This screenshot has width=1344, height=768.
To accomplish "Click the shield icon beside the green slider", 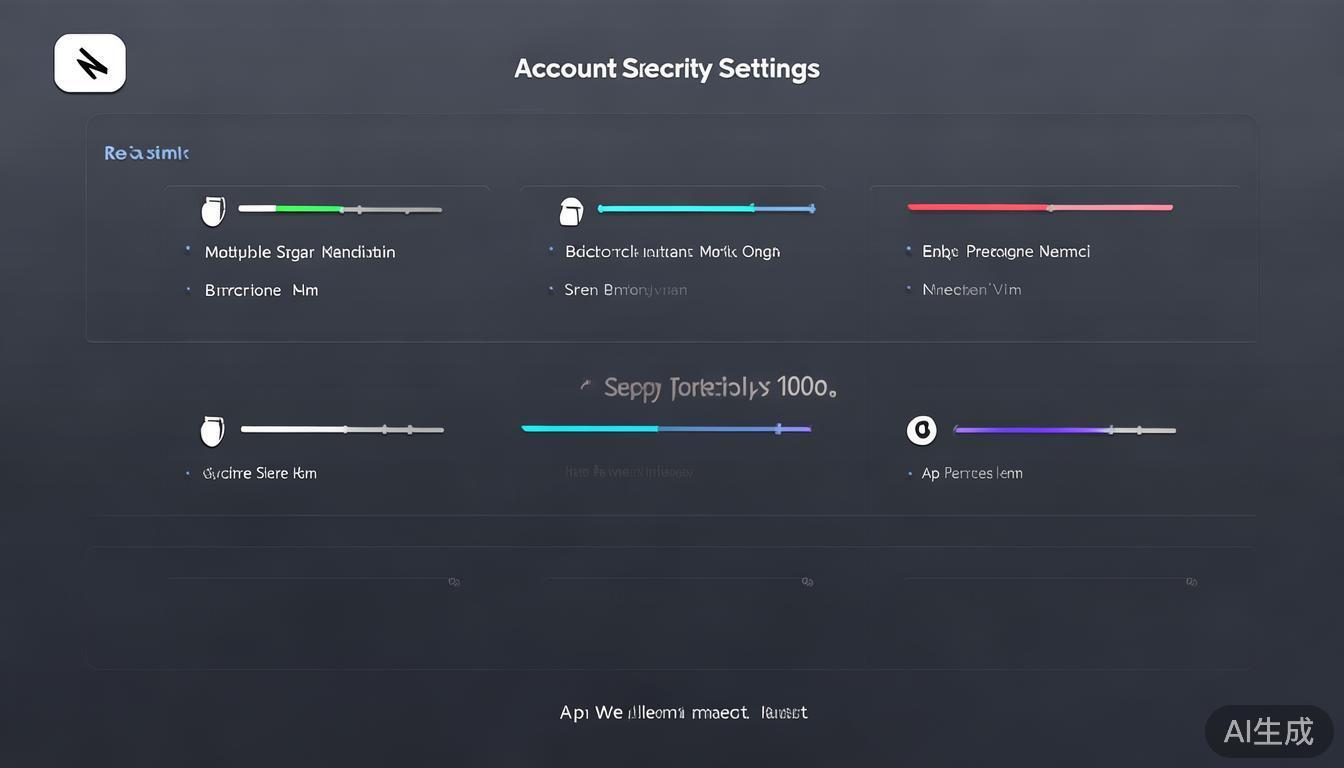I will click(213, 211).
